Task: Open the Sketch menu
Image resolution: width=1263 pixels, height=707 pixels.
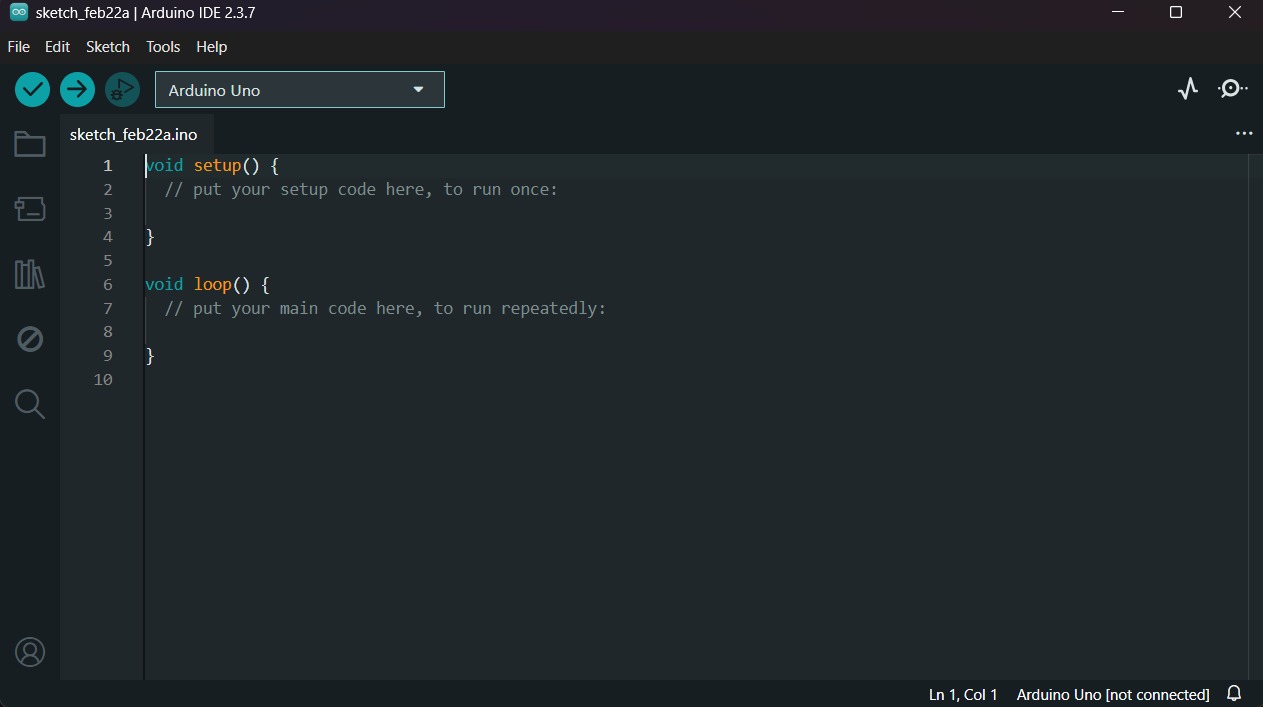Action: point(108,47)
